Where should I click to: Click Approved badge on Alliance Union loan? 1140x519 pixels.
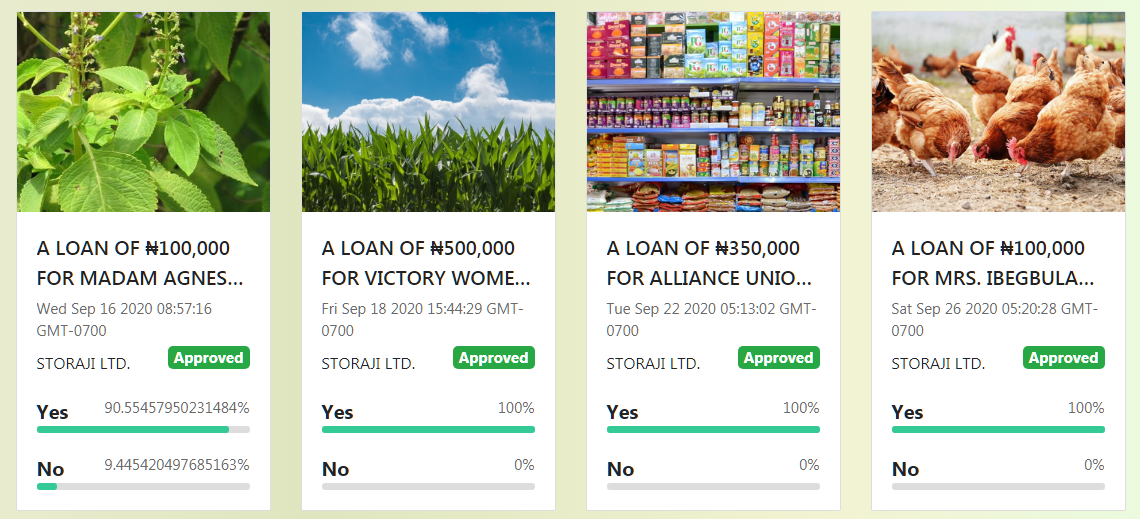click(779, 358)
